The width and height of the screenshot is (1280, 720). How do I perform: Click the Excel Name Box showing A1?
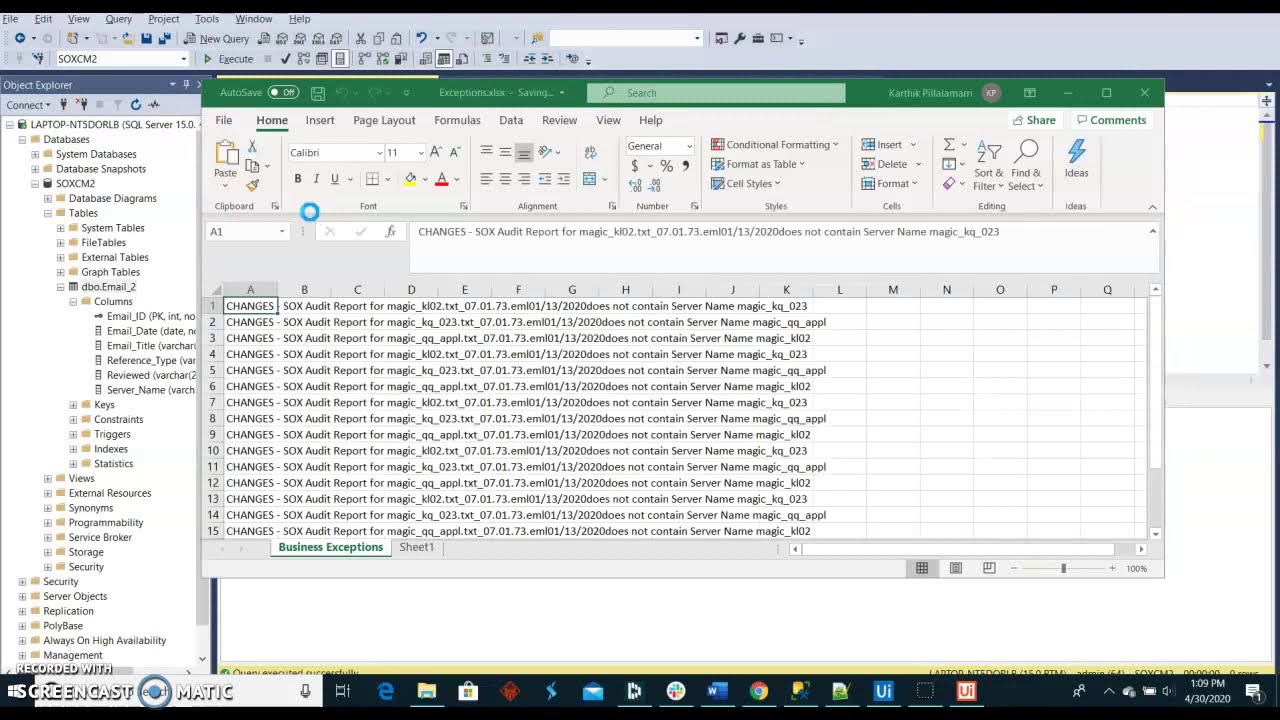click(247, 231)
